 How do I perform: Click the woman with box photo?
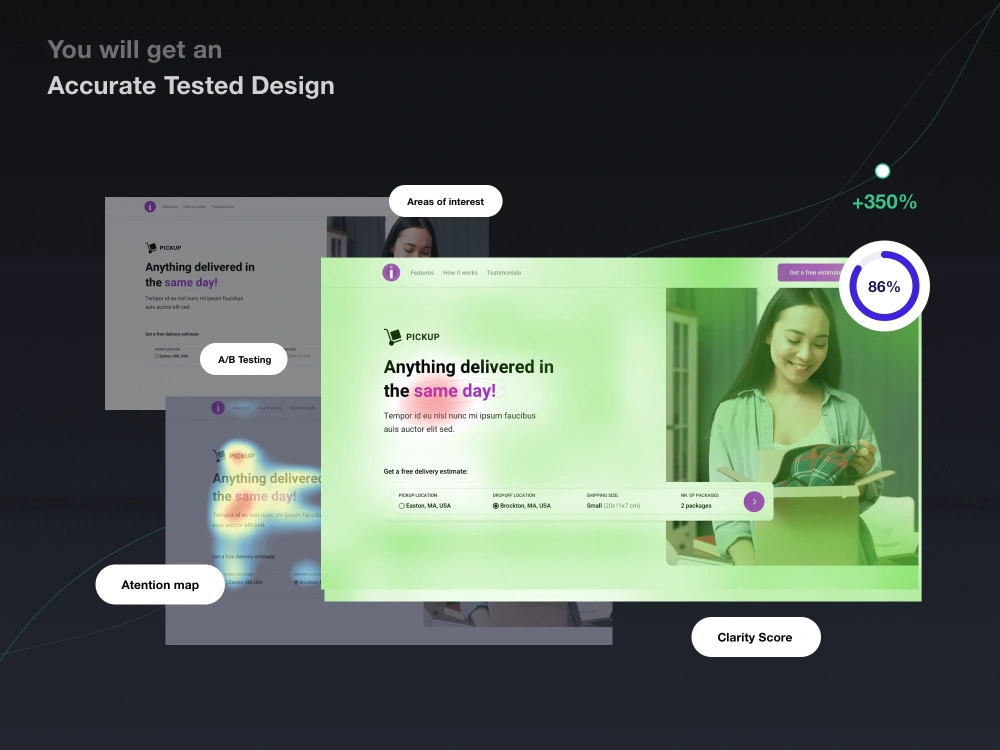(x=792, y=427)
